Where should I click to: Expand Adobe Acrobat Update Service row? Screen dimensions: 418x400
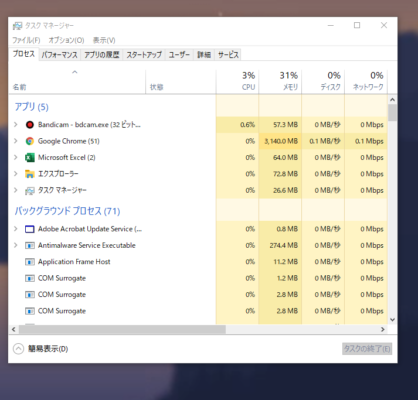point(15,229)
